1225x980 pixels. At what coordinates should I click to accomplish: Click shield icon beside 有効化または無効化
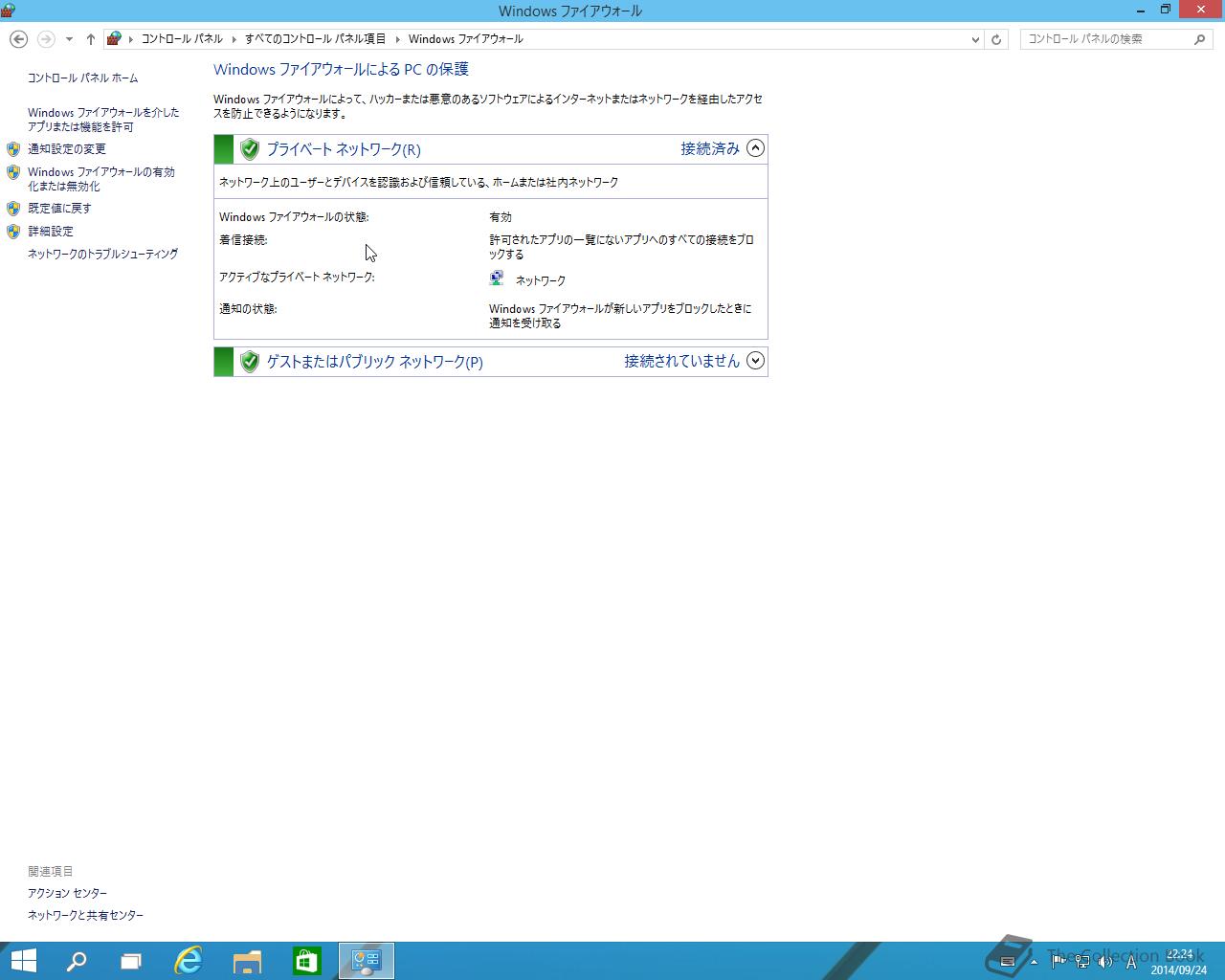[x=13, y=172]
